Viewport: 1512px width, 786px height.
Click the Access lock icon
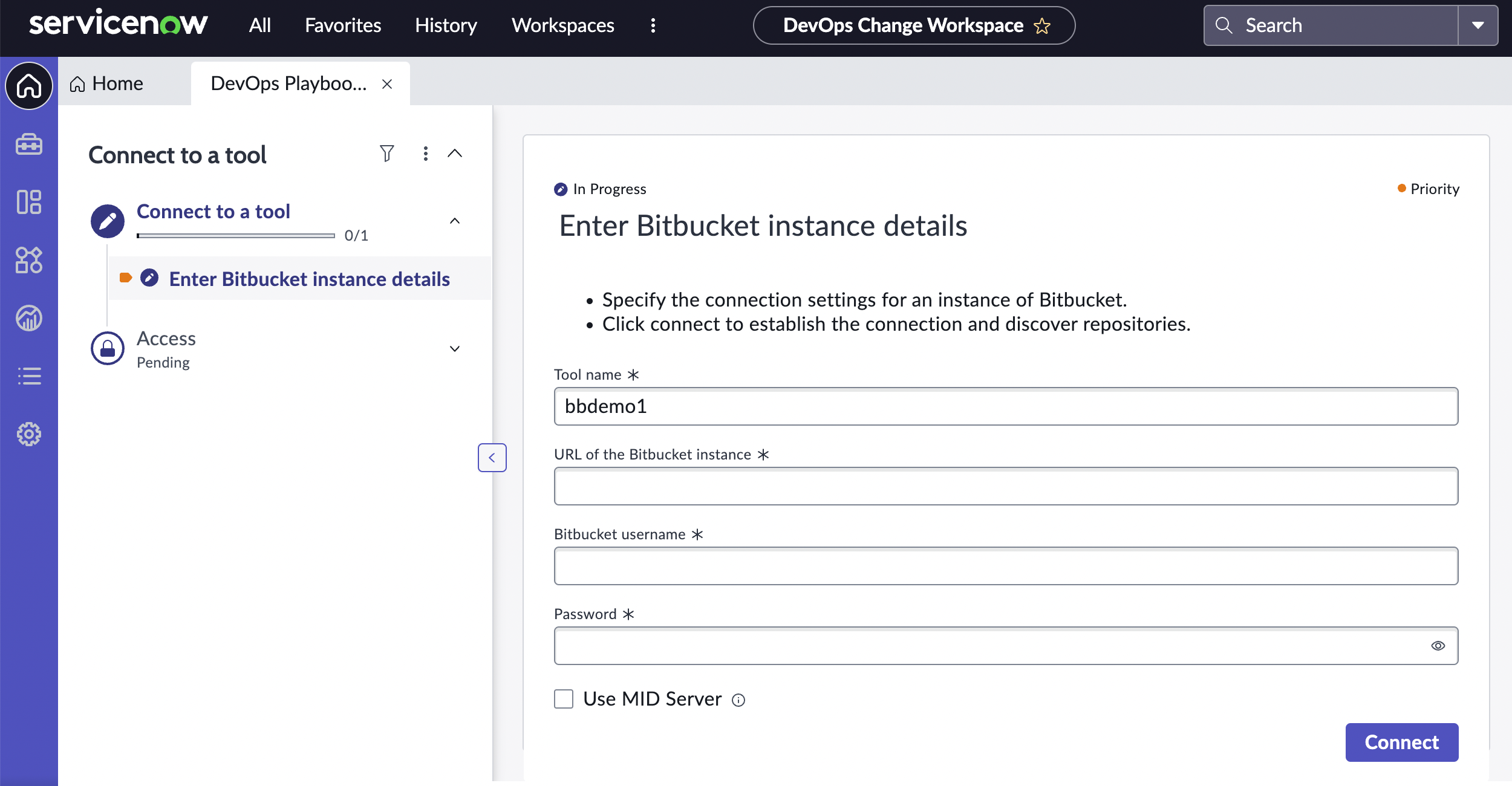point(108,348)
